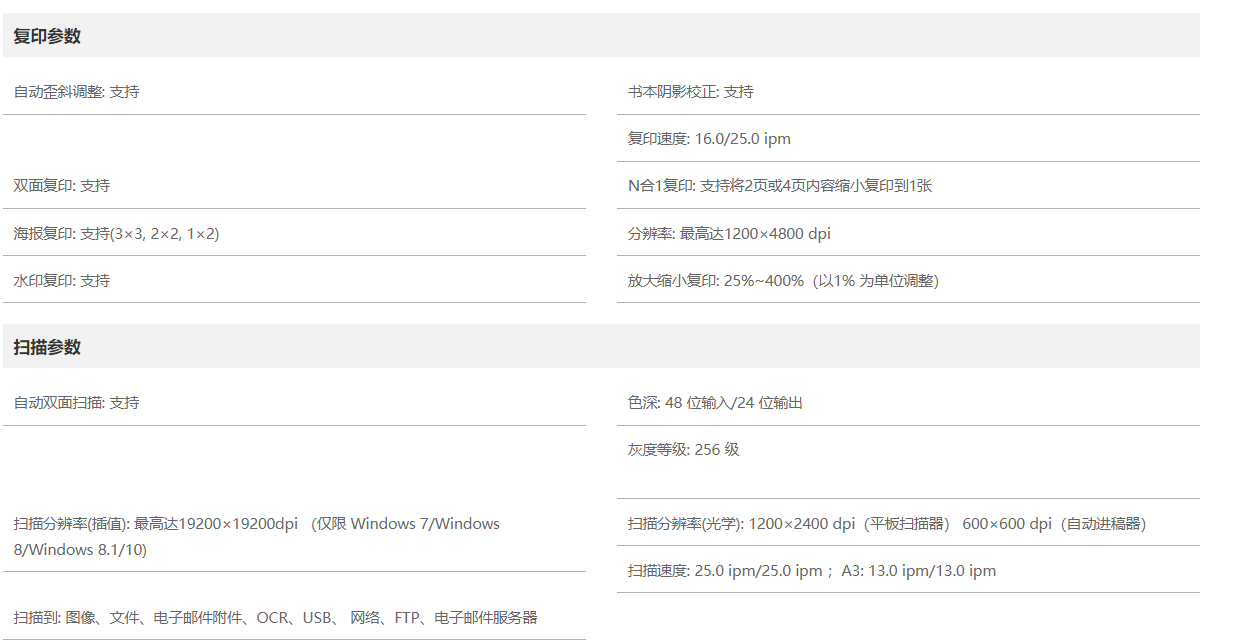The image size is (1252, 643).
Task: Select the 灰度等级 256 级 row
Action: (x=684, y=450)
